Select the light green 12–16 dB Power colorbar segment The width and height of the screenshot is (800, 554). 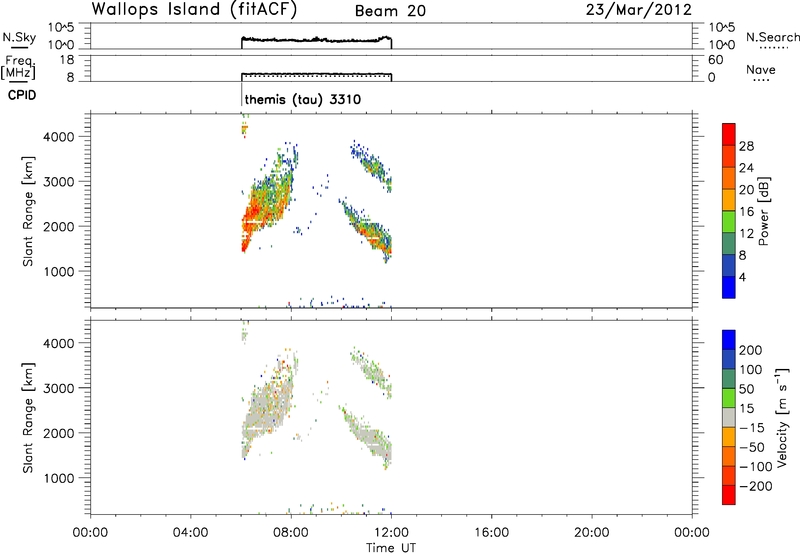[729, 221]
